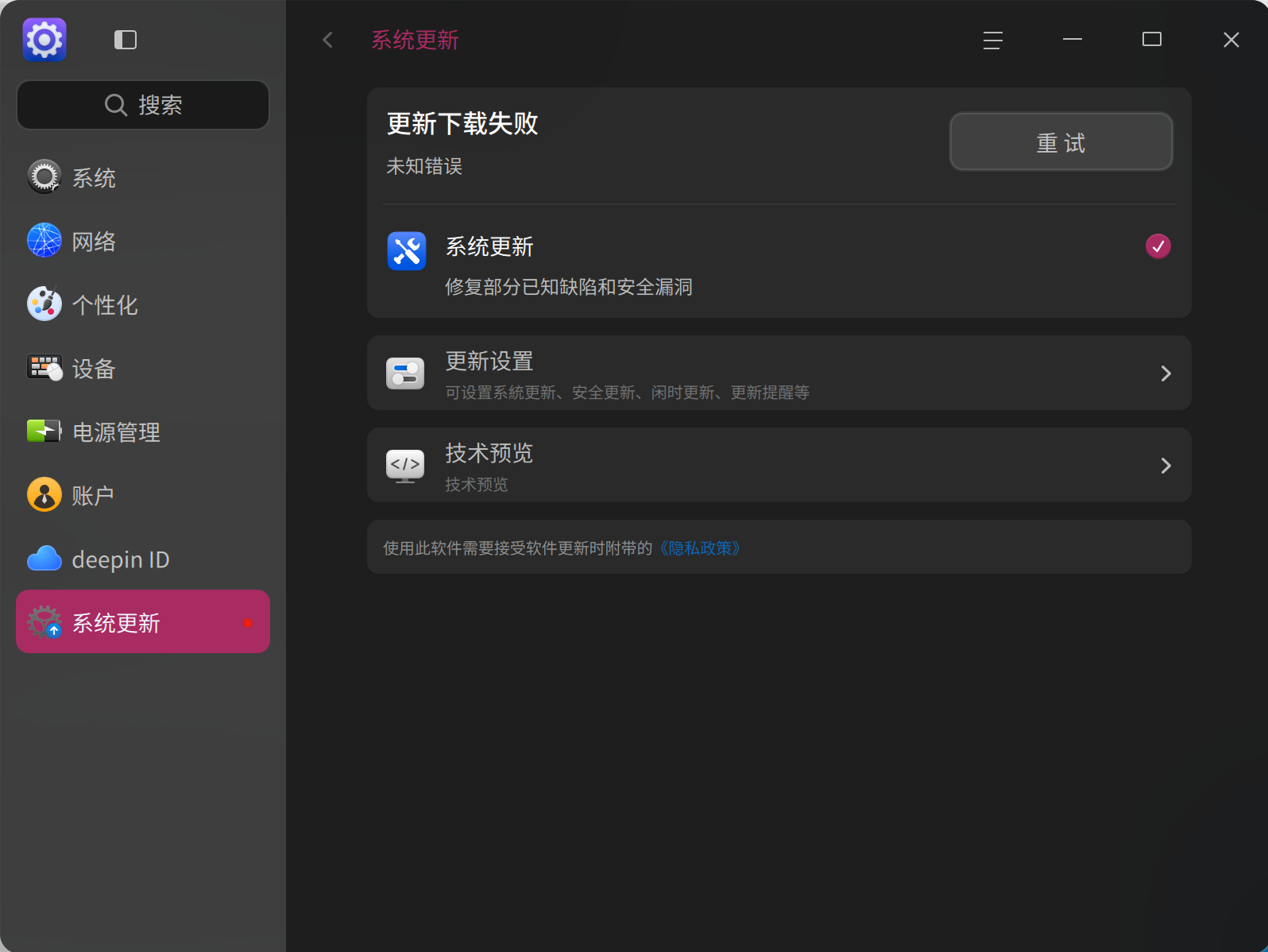The height and width of the screenshot is (952, 1268).
Task: Click the red dot on 系统更新 sidebar item
Action: tap(248, 622)
